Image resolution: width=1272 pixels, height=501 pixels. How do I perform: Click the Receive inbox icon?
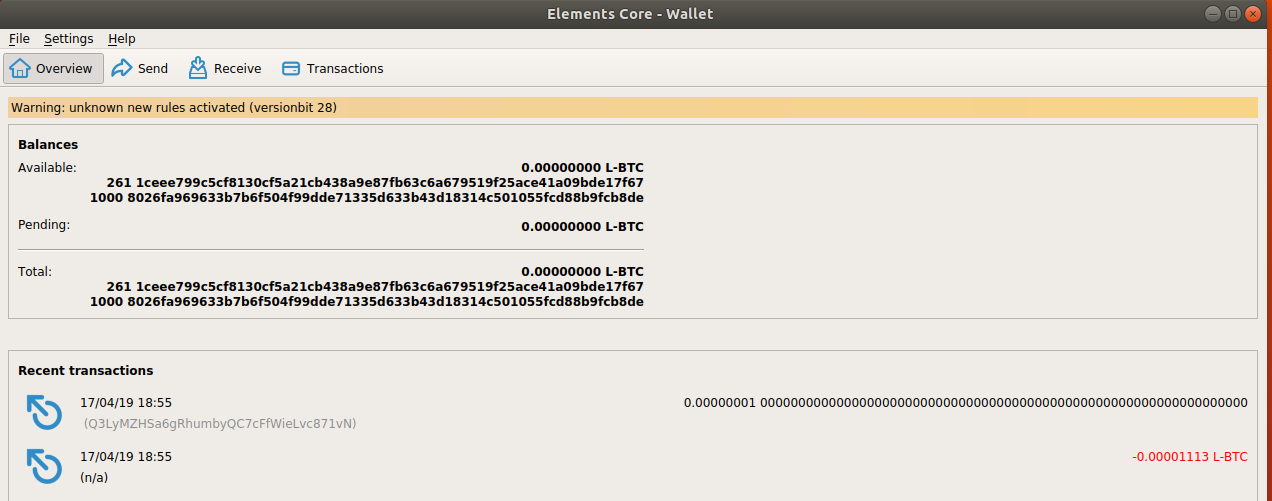(x=198, y=69)
